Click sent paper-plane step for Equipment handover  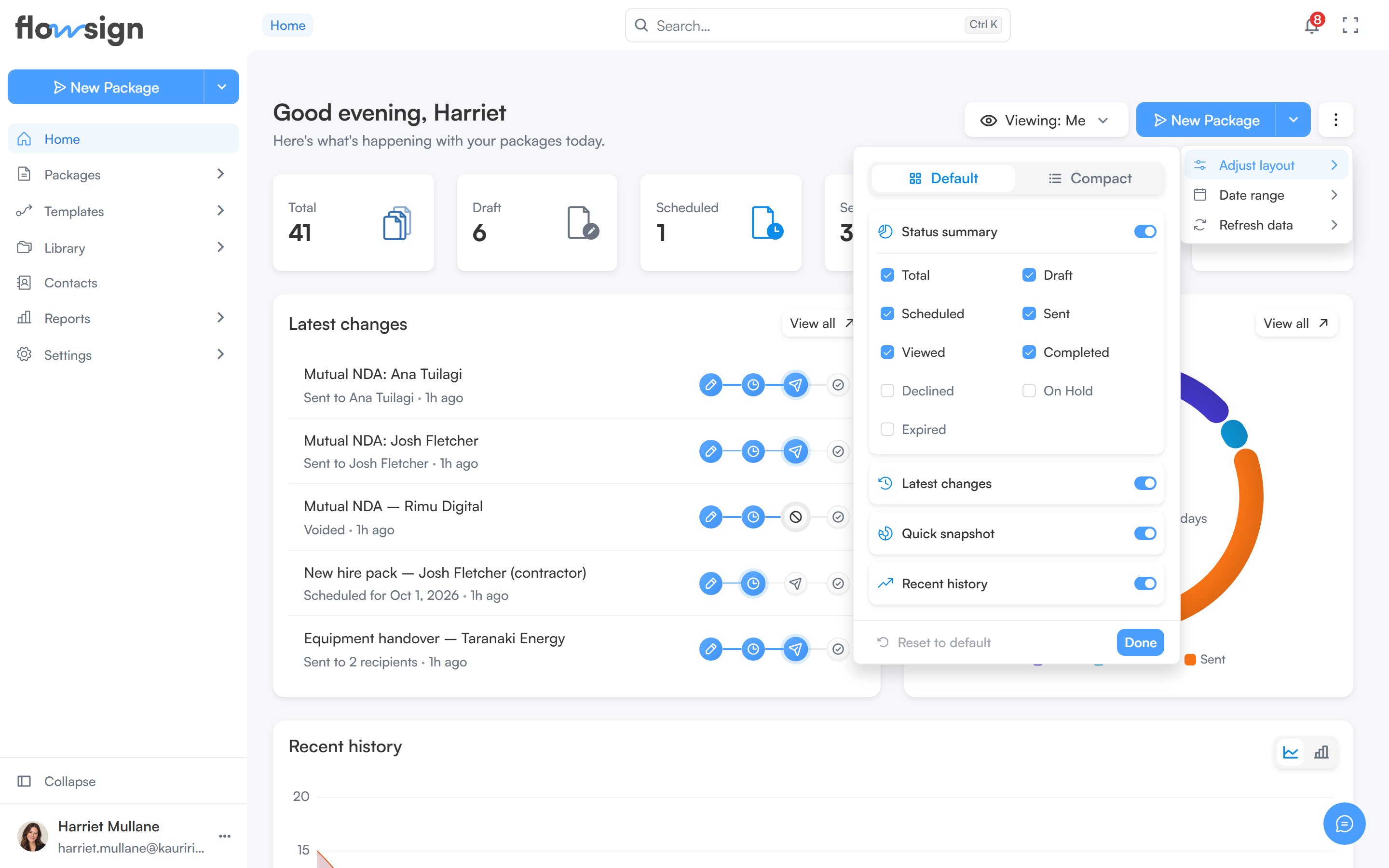[795, 649]
